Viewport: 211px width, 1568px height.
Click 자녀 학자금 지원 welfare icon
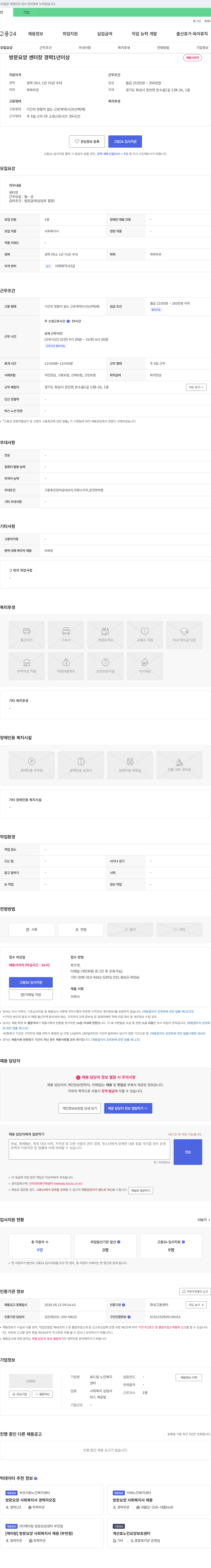point(184,634)
